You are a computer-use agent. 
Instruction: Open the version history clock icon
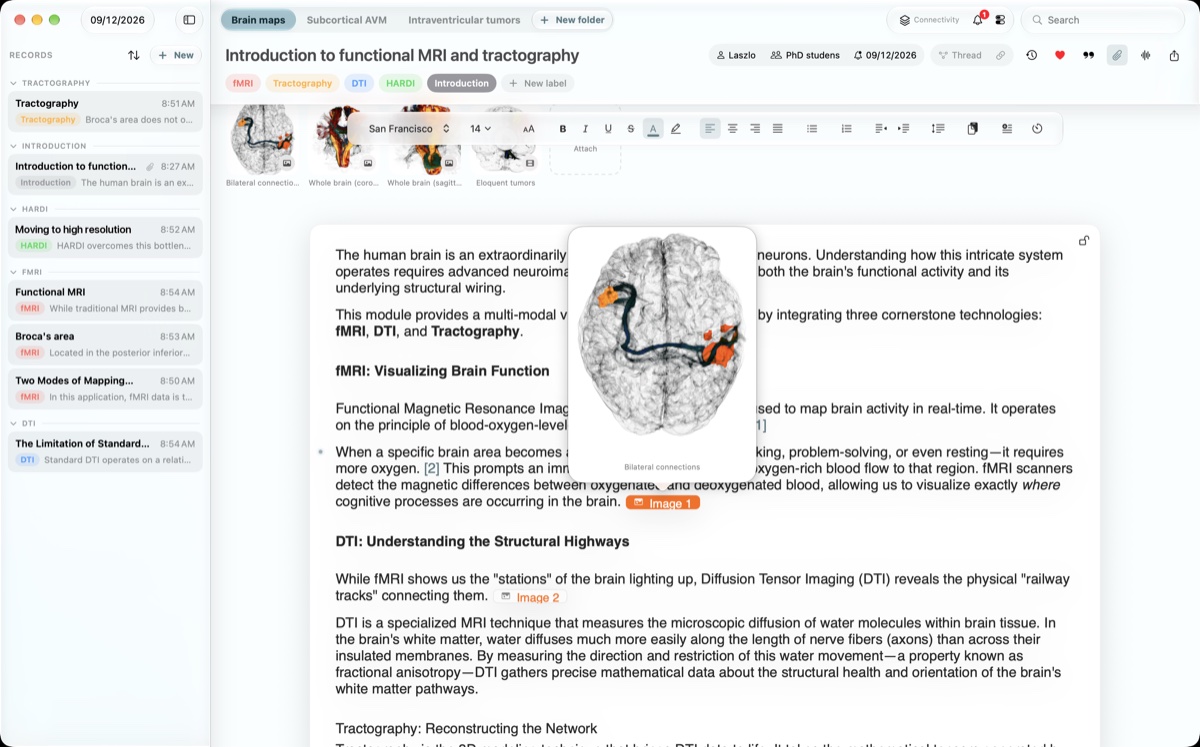(x=1031, y=55)
